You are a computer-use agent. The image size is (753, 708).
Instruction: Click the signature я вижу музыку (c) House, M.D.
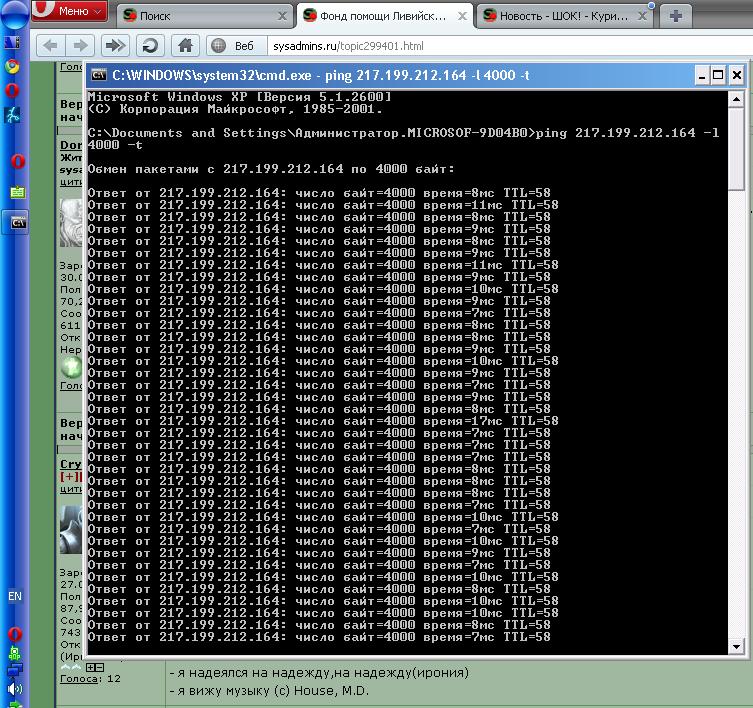pos(269,691)
